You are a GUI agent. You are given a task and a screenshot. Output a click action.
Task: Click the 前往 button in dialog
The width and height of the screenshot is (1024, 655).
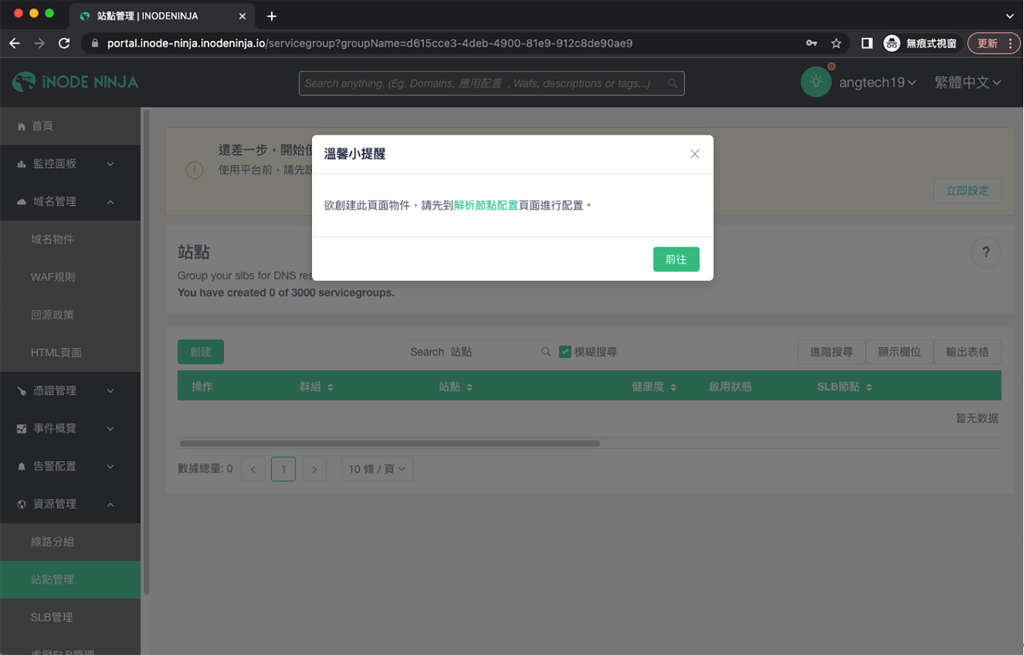(676, 259)
